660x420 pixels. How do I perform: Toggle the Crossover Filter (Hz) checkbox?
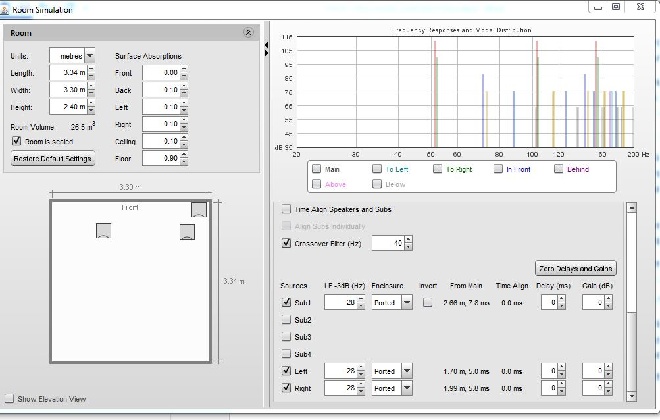click(286, 243)
